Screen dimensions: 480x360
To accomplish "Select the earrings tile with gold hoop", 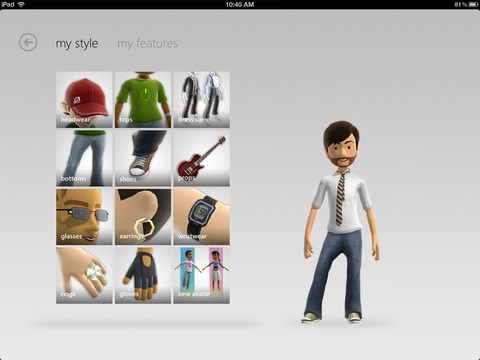I will click(x=143, y=217).
